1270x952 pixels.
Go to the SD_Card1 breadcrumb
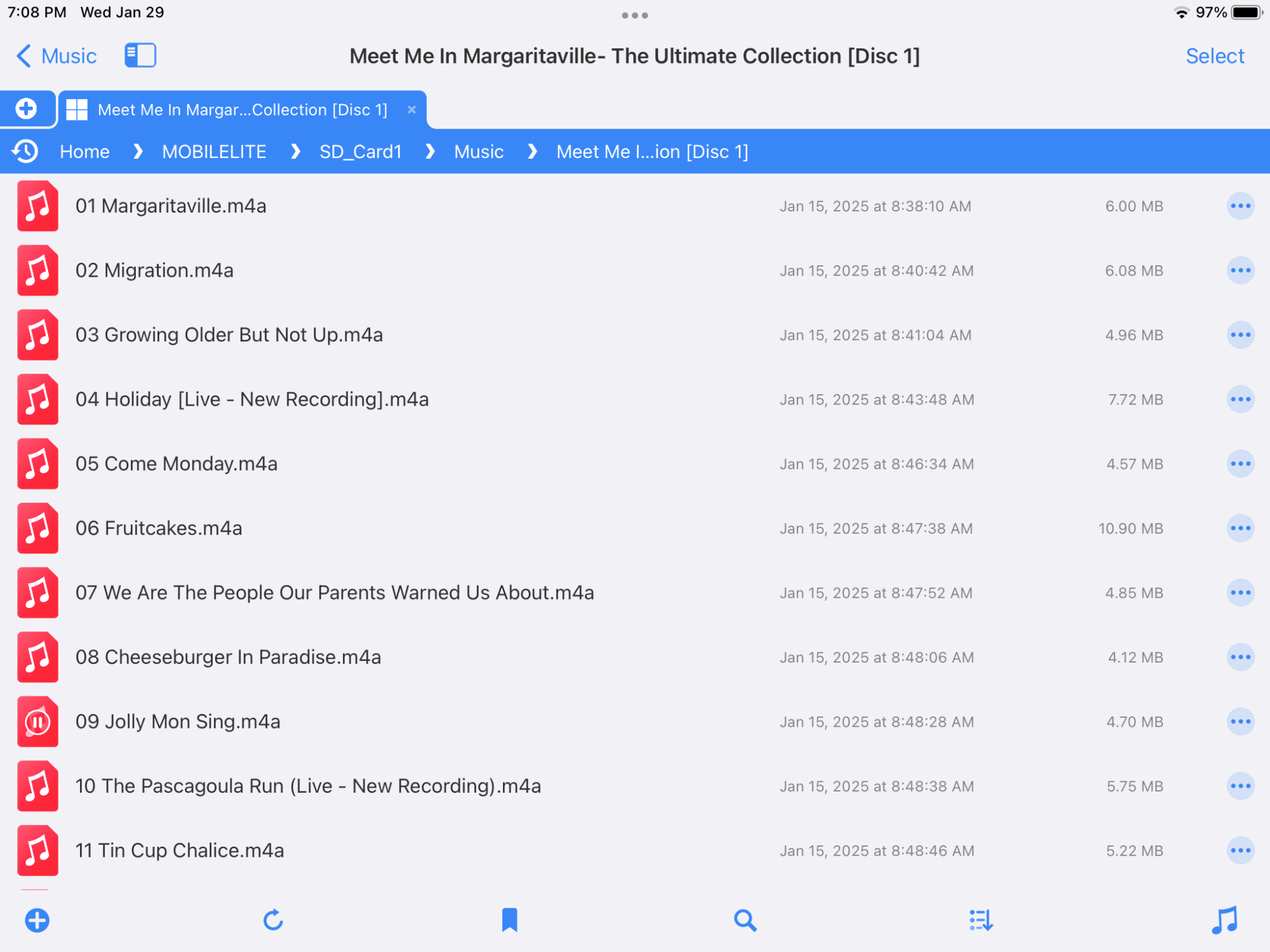click(360, 152)
